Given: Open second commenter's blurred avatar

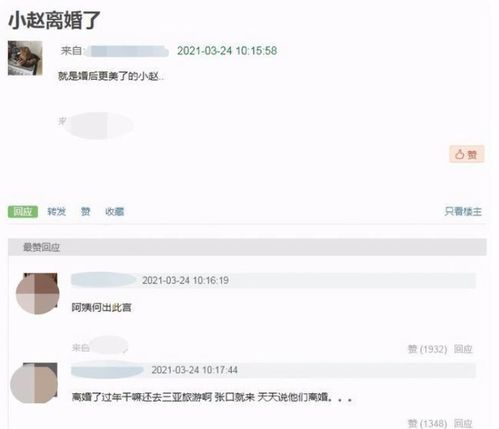Looking at the screenshot, I should pos(34,383).
